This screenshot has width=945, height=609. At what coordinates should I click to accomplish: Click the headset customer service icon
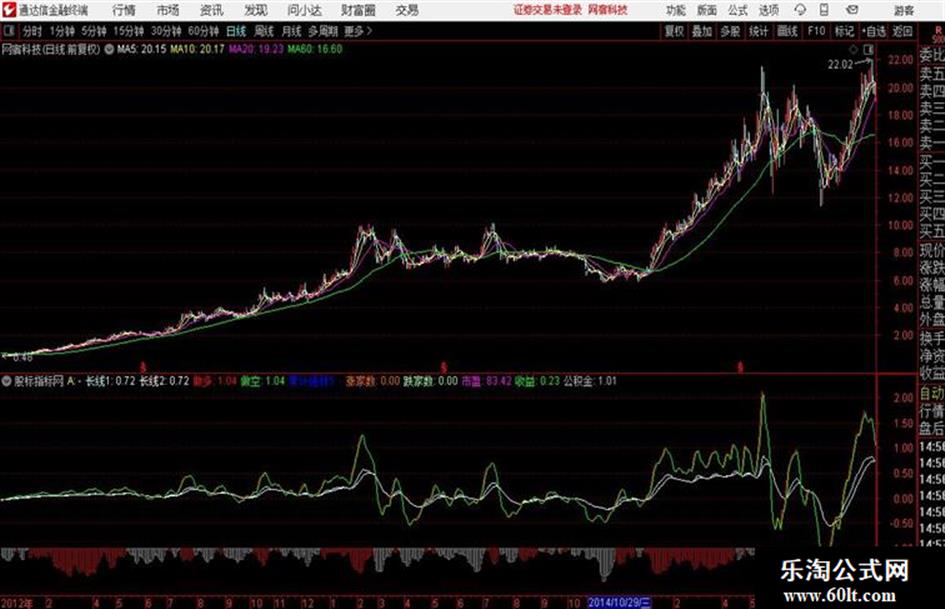[800, 10]
